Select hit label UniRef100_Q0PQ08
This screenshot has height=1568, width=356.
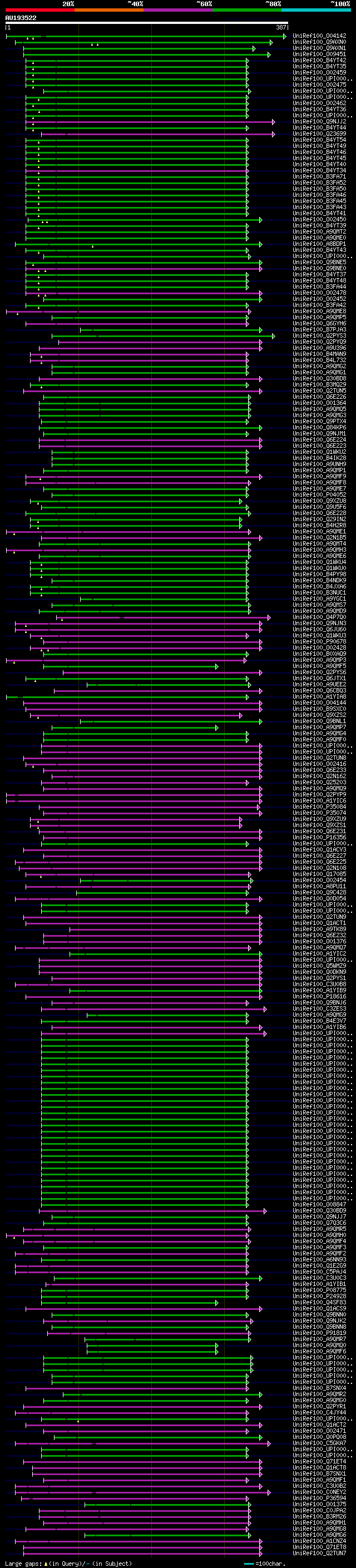click(x=319, y=1437)
